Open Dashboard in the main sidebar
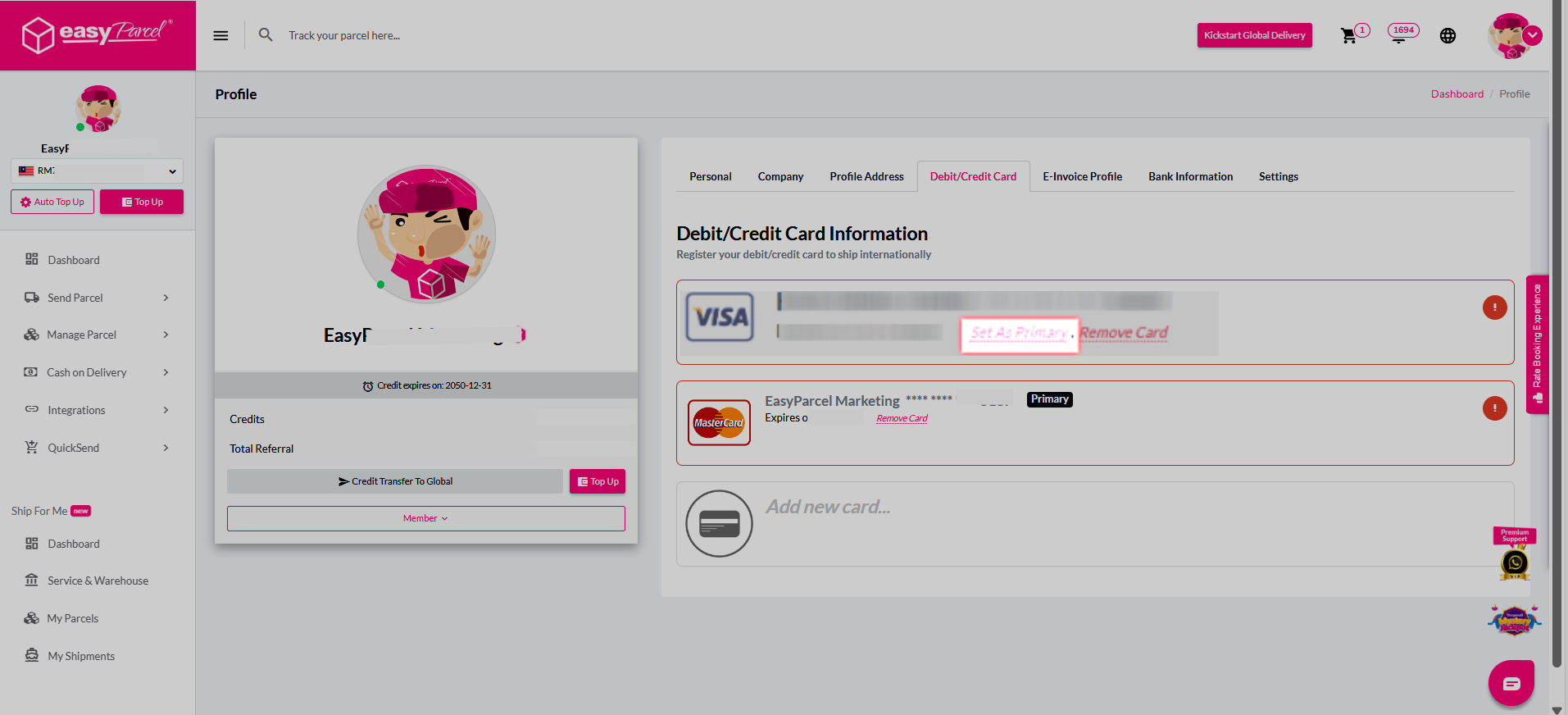 pyautogui.click(x=74, y=260)
